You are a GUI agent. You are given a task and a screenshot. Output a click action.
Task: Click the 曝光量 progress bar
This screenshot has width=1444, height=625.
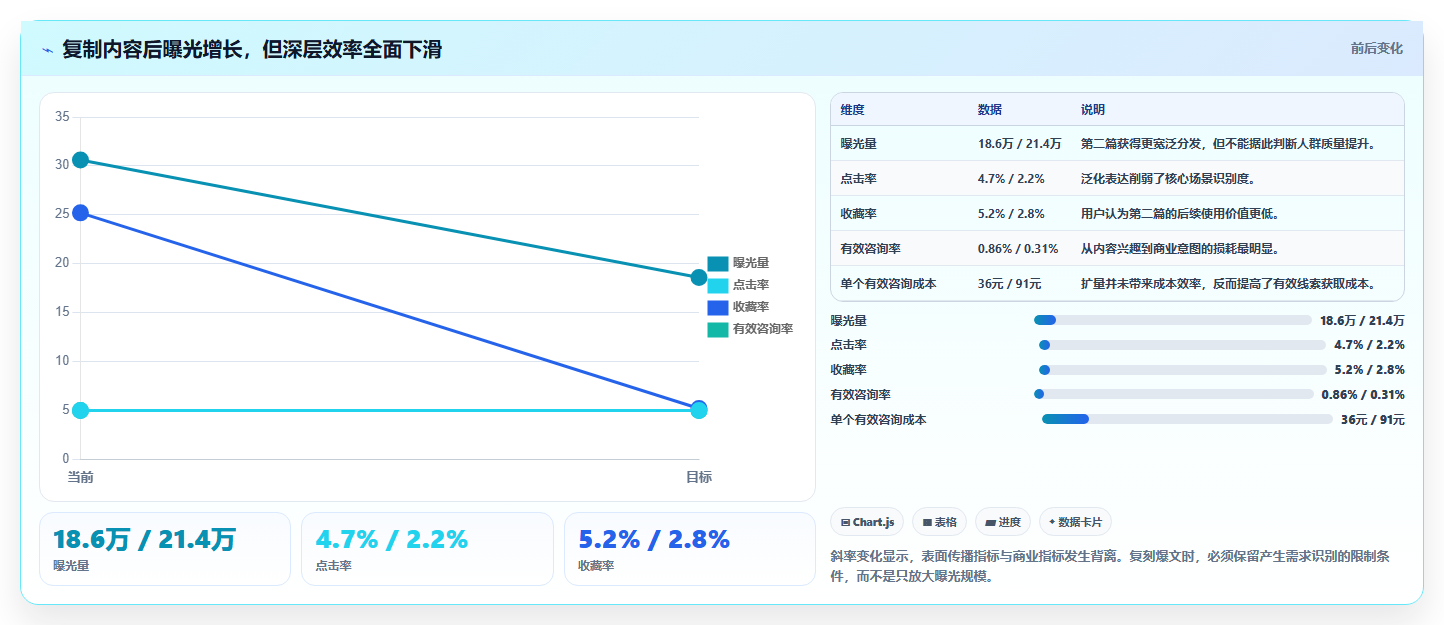1172,320
